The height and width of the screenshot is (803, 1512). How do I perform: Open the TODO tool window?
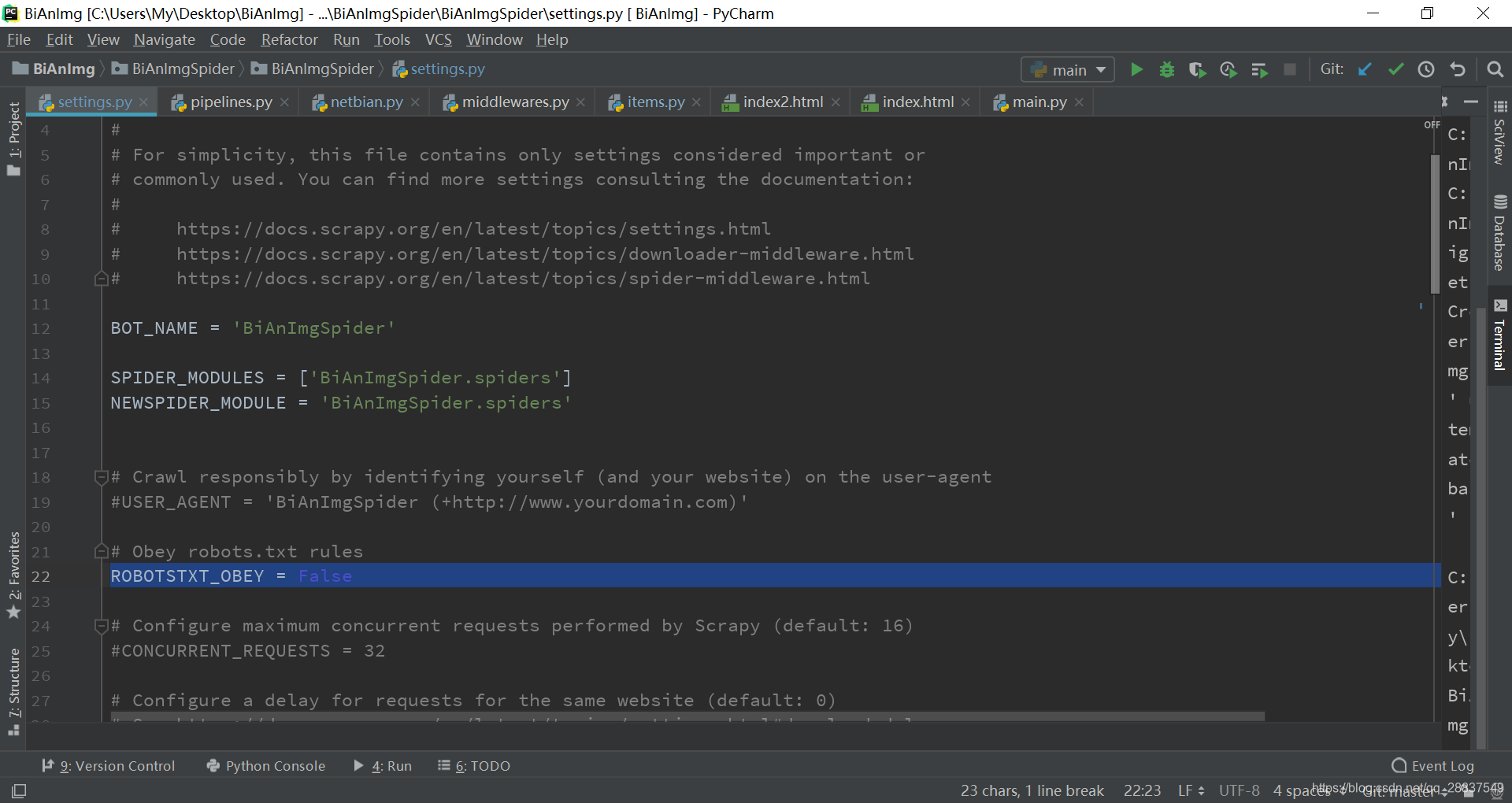click(x=474, y=766)
